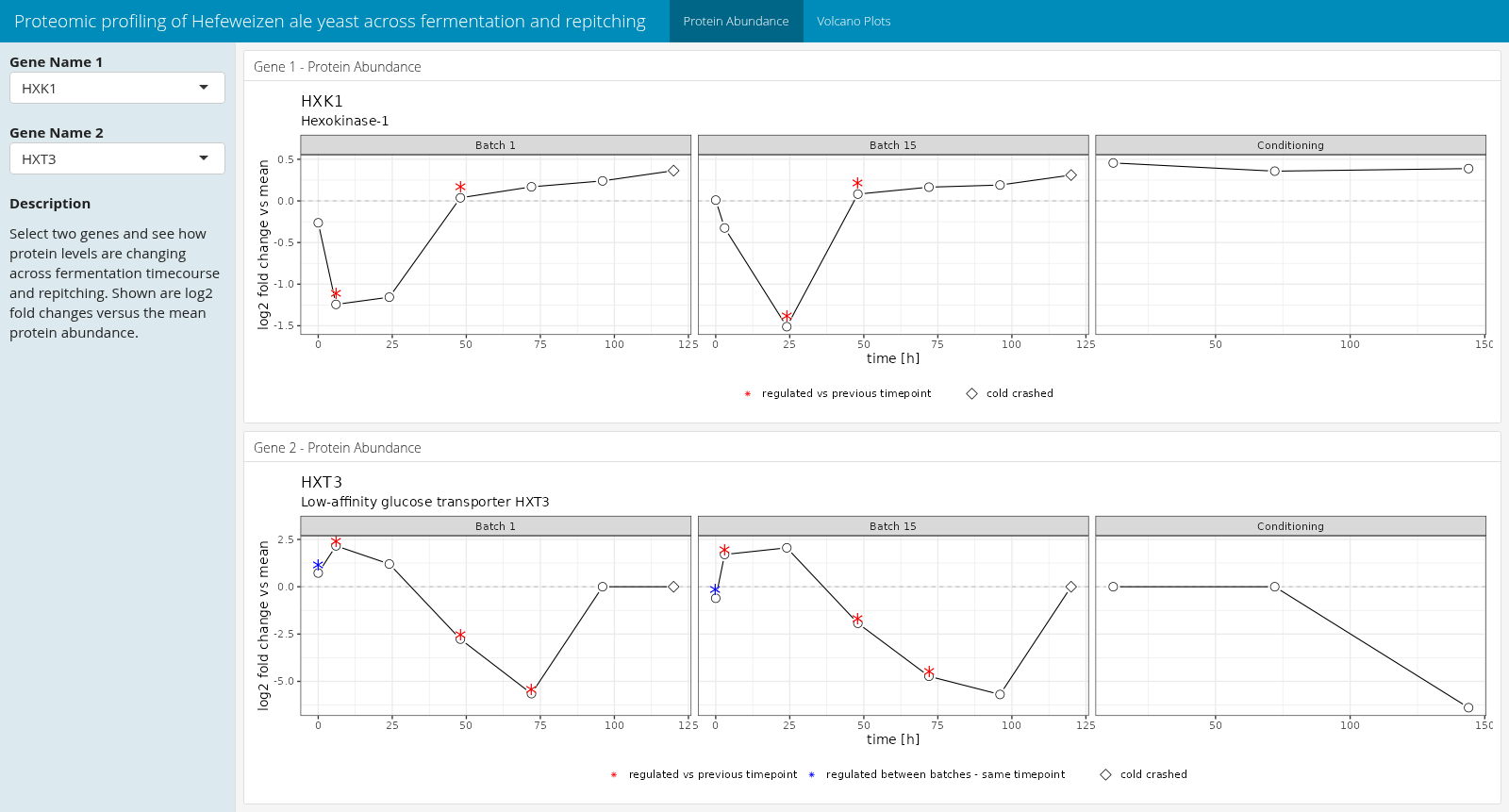The width and height of the screenshot is (1509, 812).
Task: Click the blue asterisk in HXT3 Batch 1 panel
Action: (318, 565)
